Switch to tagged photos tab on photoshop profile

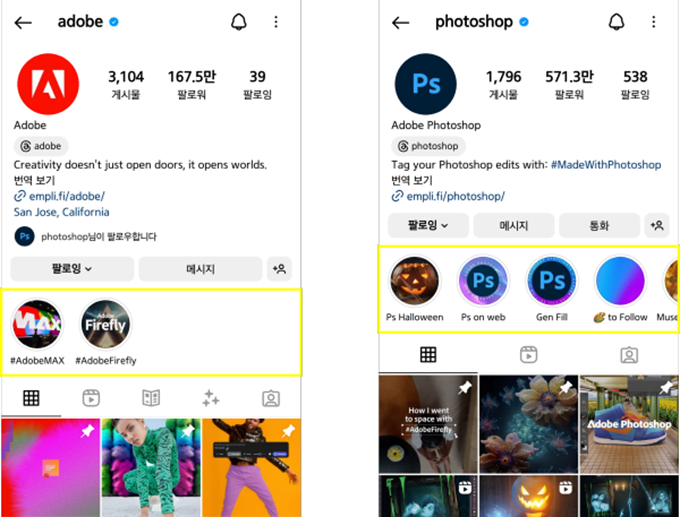(x=629, y=355)
